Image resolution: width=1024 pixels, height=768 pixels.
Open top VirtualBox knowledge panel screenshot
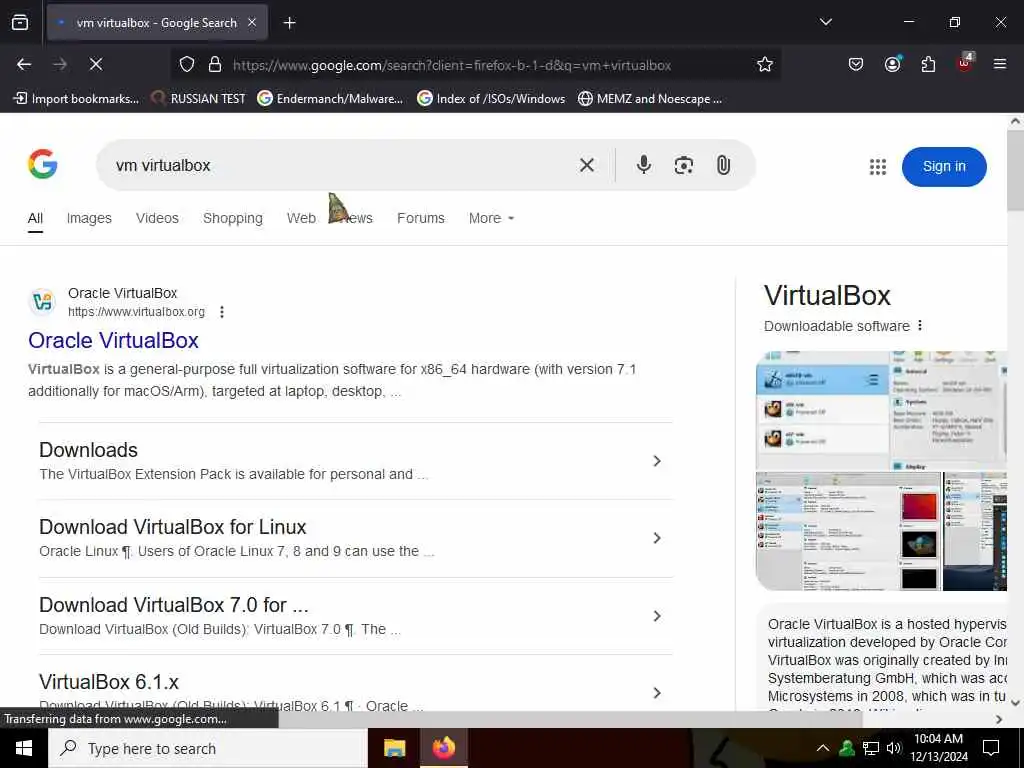(x=882, y=410)
